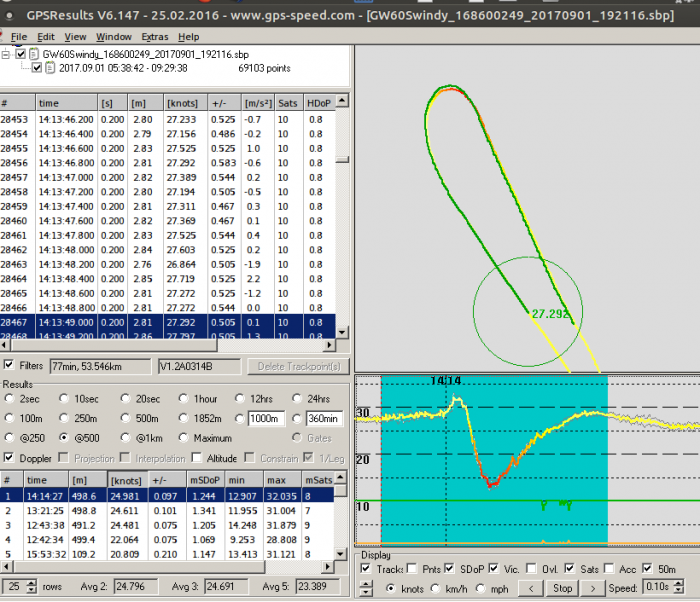Select the 100m results option
Screen dimensions: 700x602
(9, 418)
